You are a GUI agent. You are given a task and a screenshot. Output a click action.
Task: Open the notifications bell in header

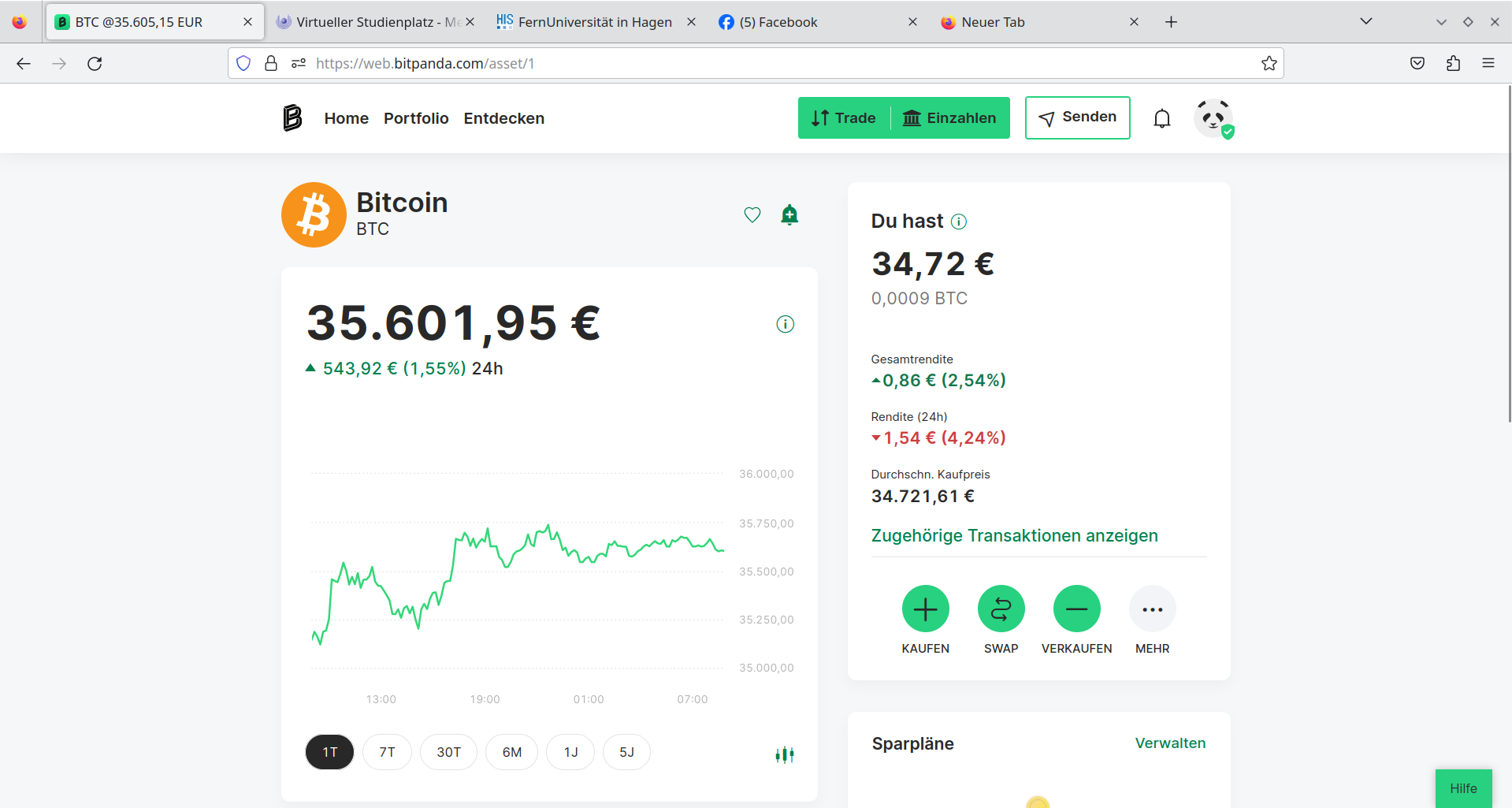coord(1161,118)
